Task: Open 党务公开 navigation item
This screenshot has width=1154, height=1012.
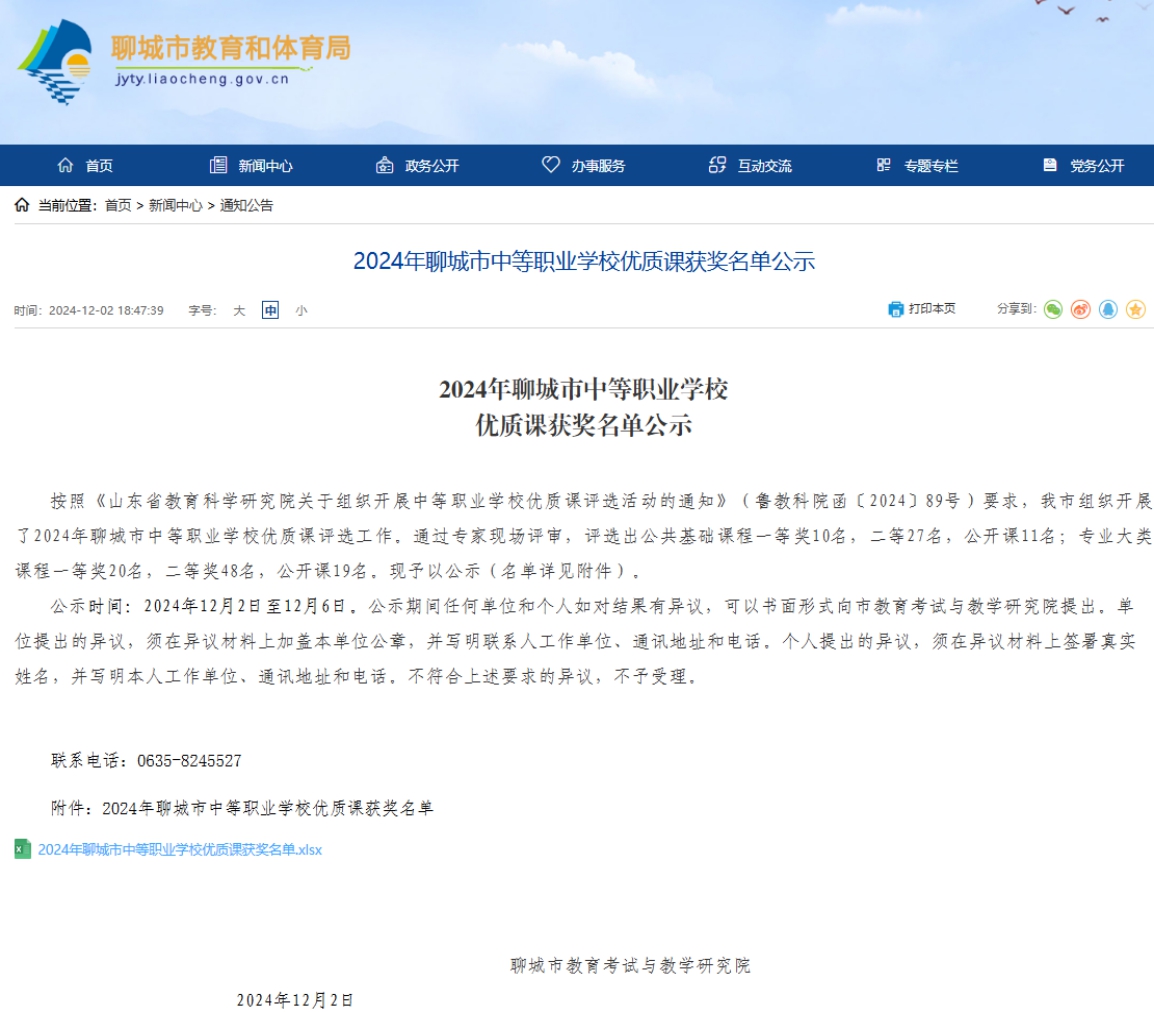Action: pyautogui.click(x=1097, y=166)
